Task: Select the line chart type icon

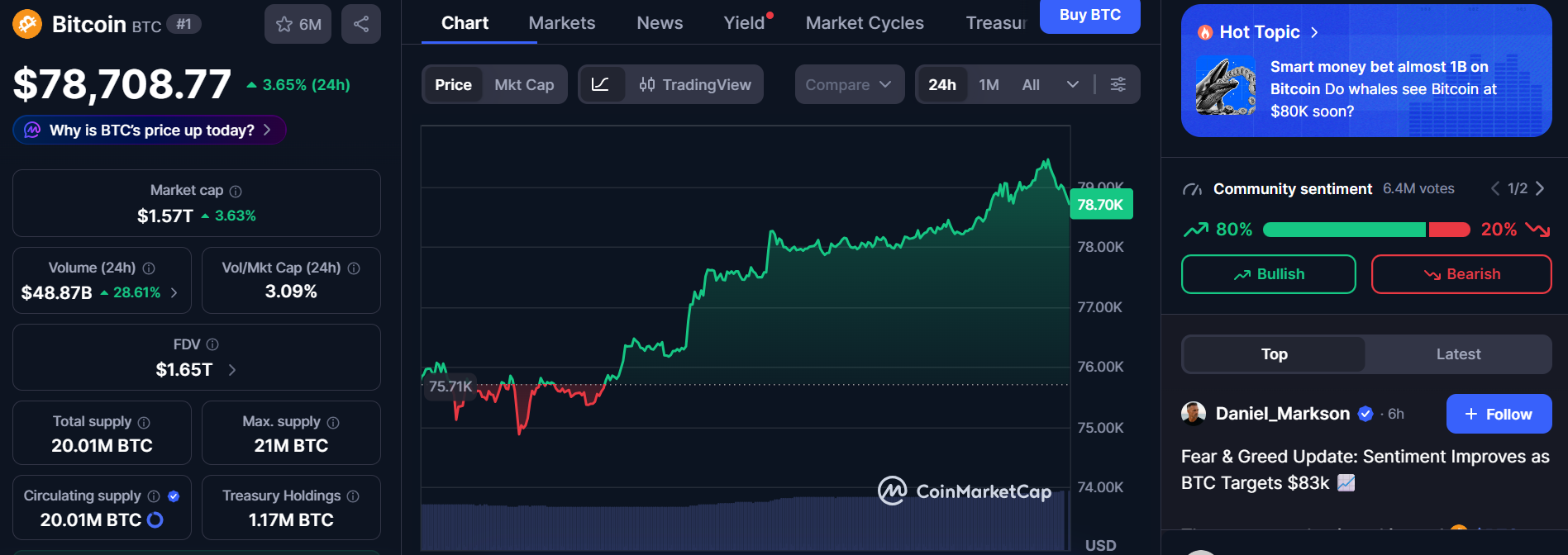Action: [601, 84]
